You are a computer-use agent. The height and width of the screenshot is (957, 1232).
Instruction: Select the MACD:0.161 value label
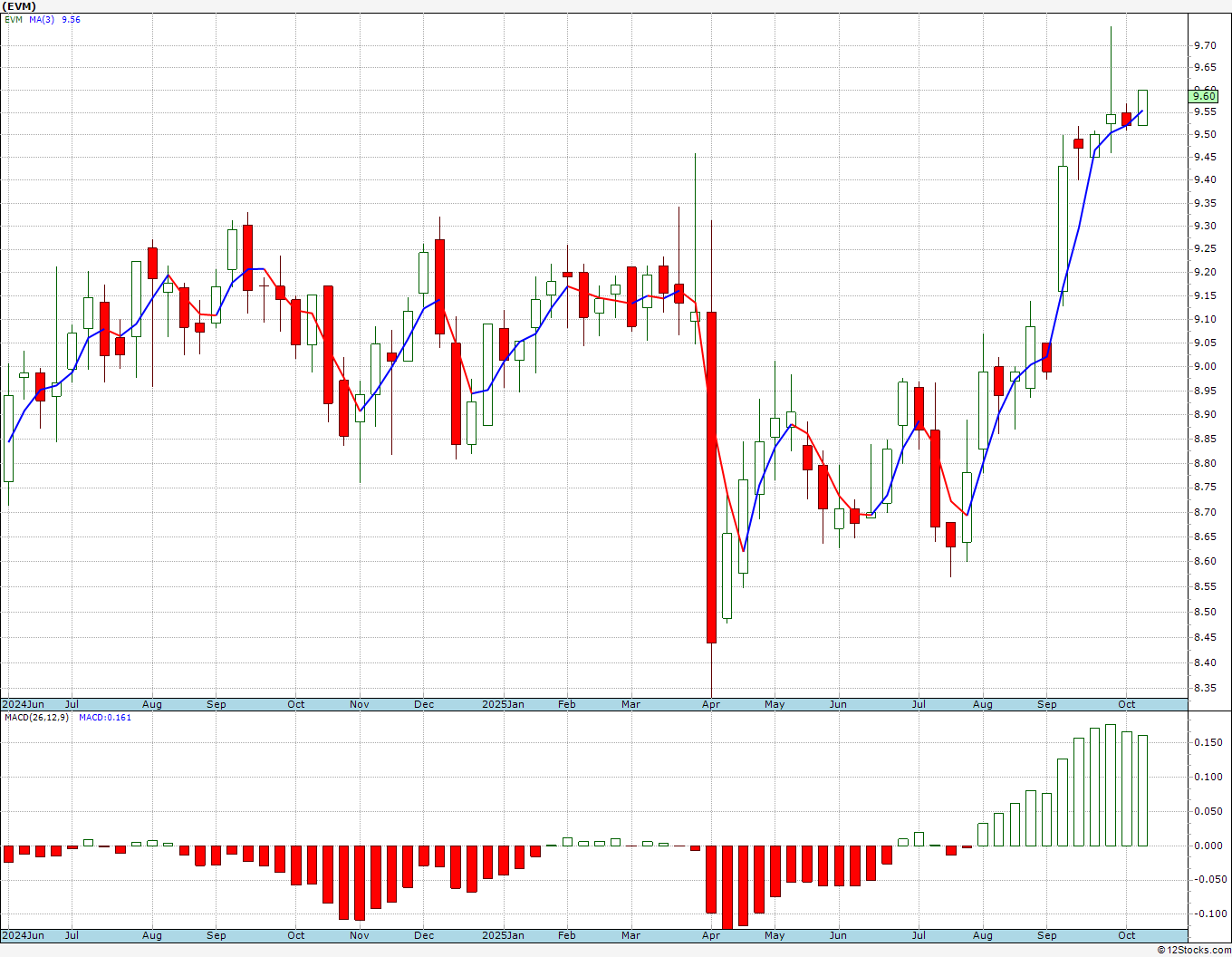(105, 717)
